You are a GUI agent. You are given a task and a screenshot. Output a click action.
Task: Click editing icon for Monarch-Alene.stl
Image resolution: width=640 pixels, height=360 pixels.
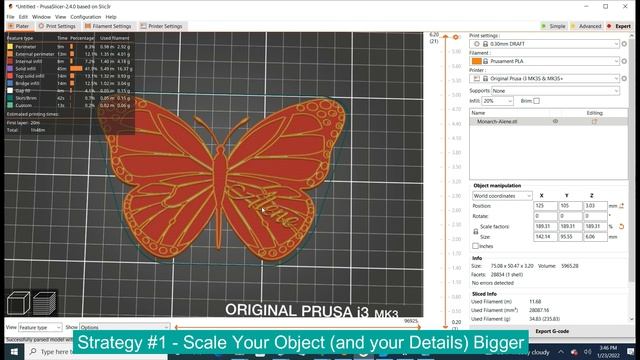(x=594, y=122)
